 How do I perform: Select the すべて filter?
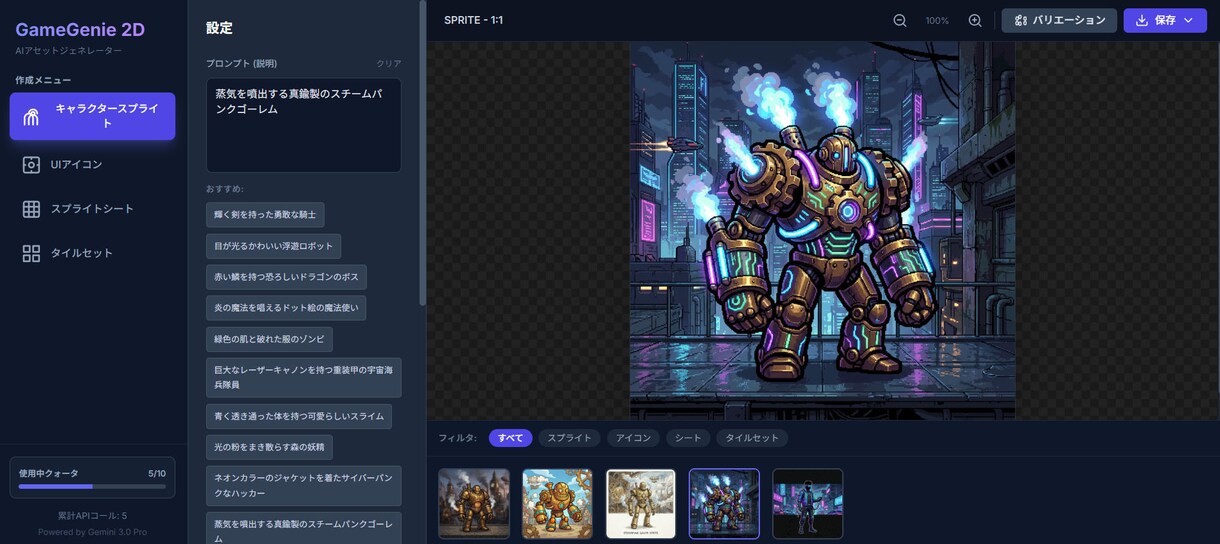click(510, 438)
